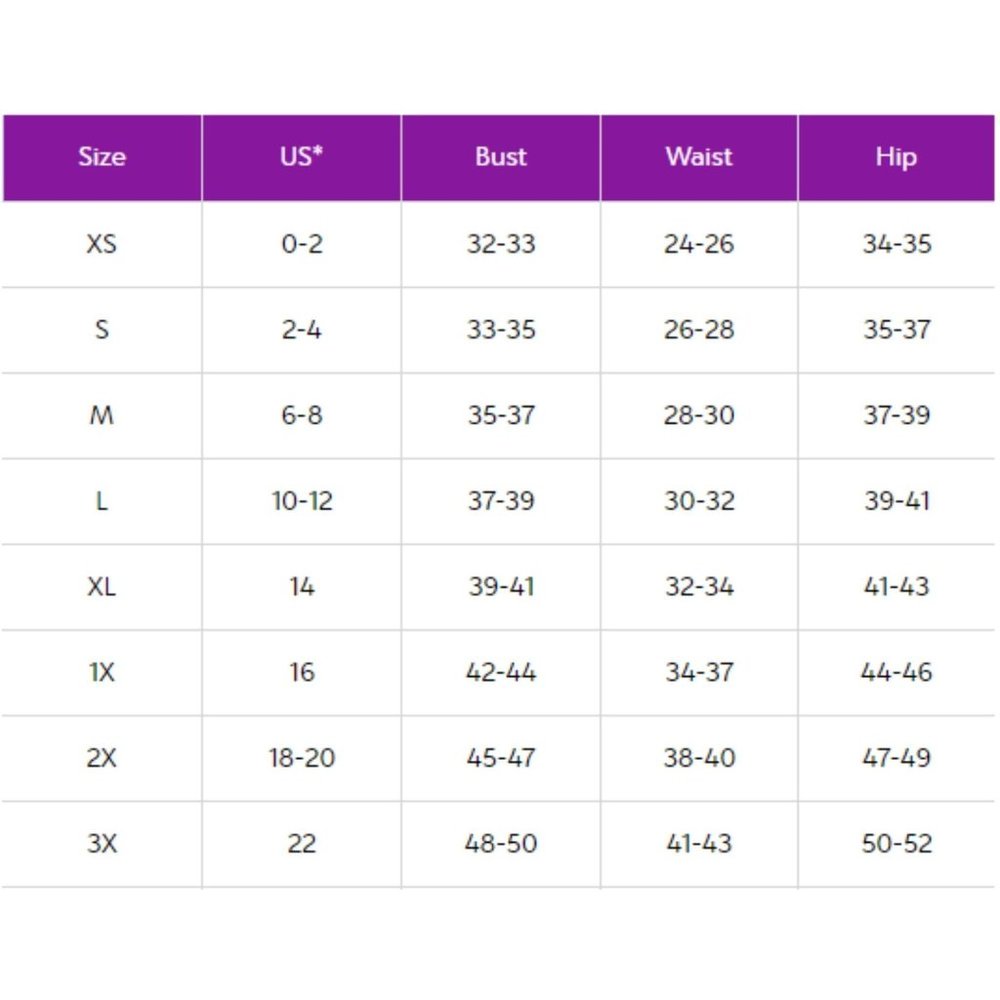Select the 3X size row label
The width and height of the screenshot is (1000, 1000).
click(102, 843)
